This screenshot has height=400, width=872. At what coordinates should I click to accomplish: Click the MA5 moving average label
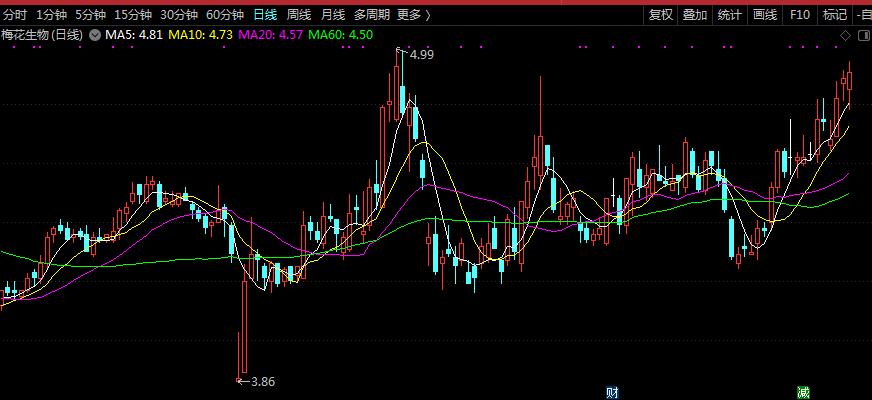(x=134, y=35)
